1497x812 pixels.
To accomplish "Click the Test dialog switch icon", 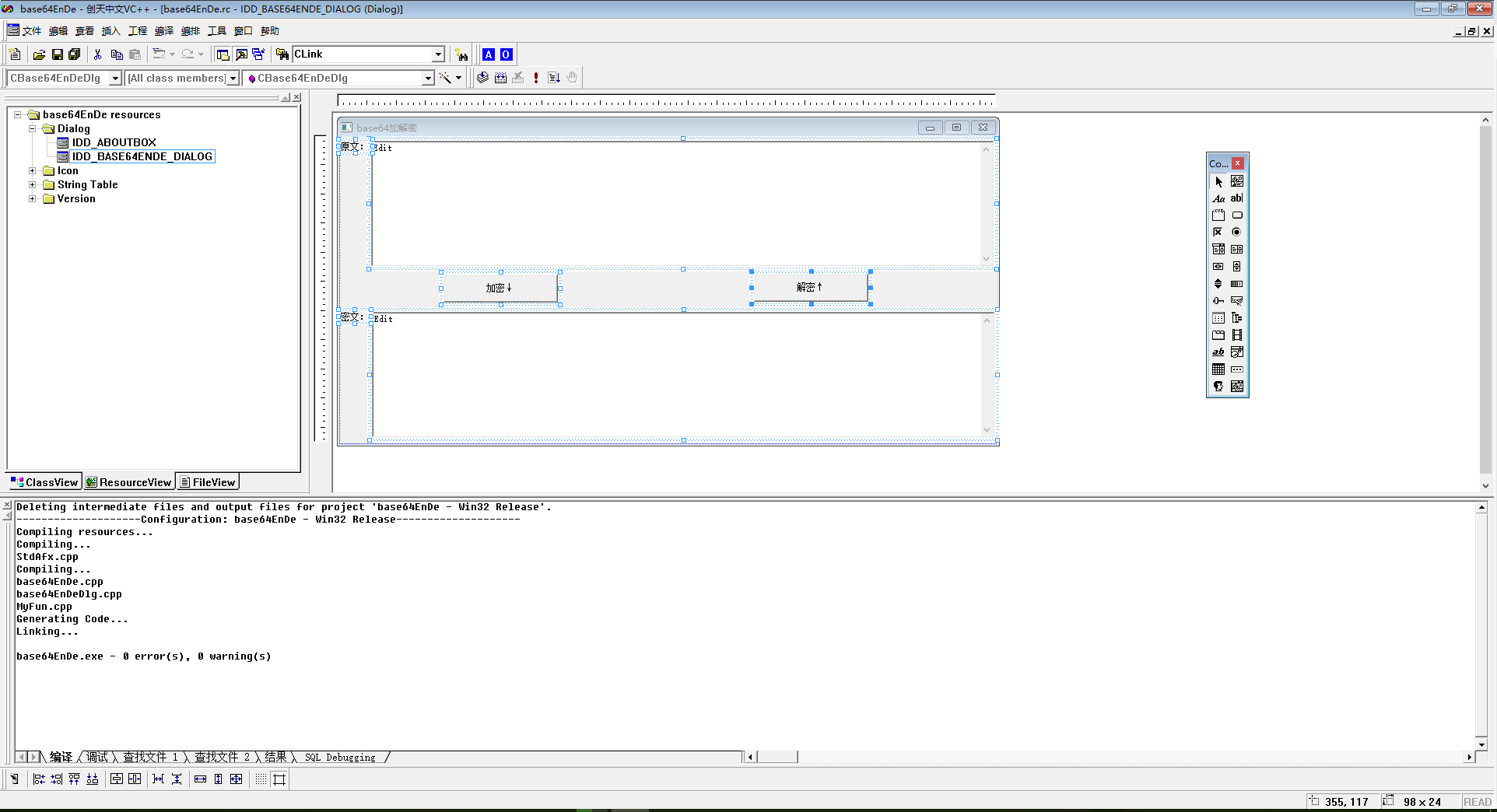I will pyautogui.click(x=14, y=779).
